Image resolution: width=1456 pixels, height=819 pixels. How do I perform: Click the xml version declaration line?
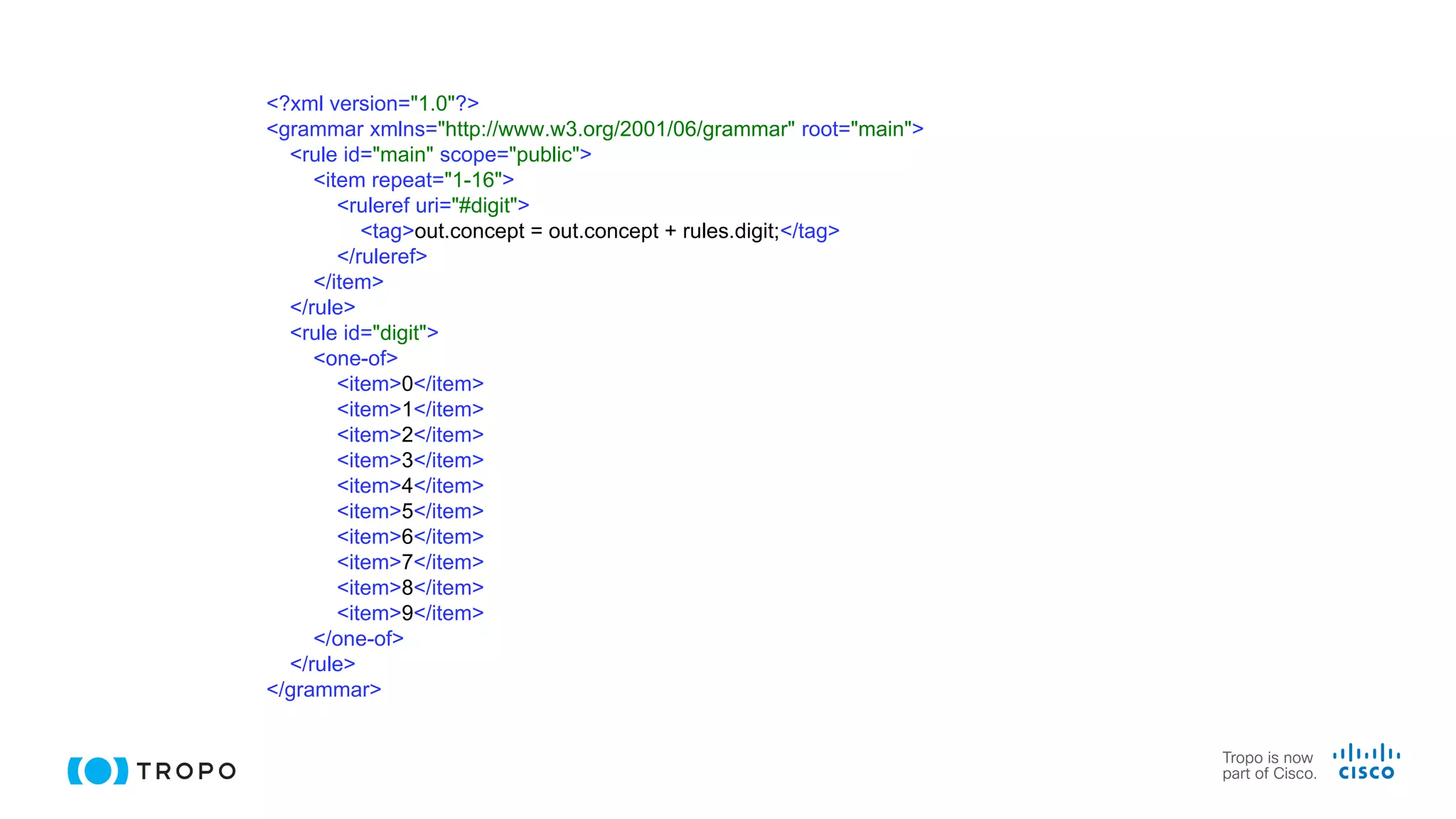tap(373, 104)
